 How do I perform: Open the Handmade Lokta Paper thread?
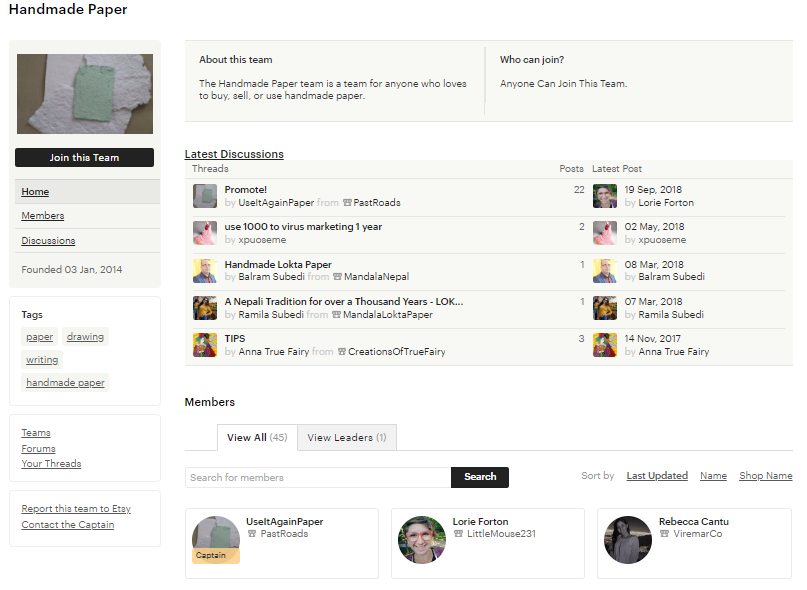pos(278,265)
